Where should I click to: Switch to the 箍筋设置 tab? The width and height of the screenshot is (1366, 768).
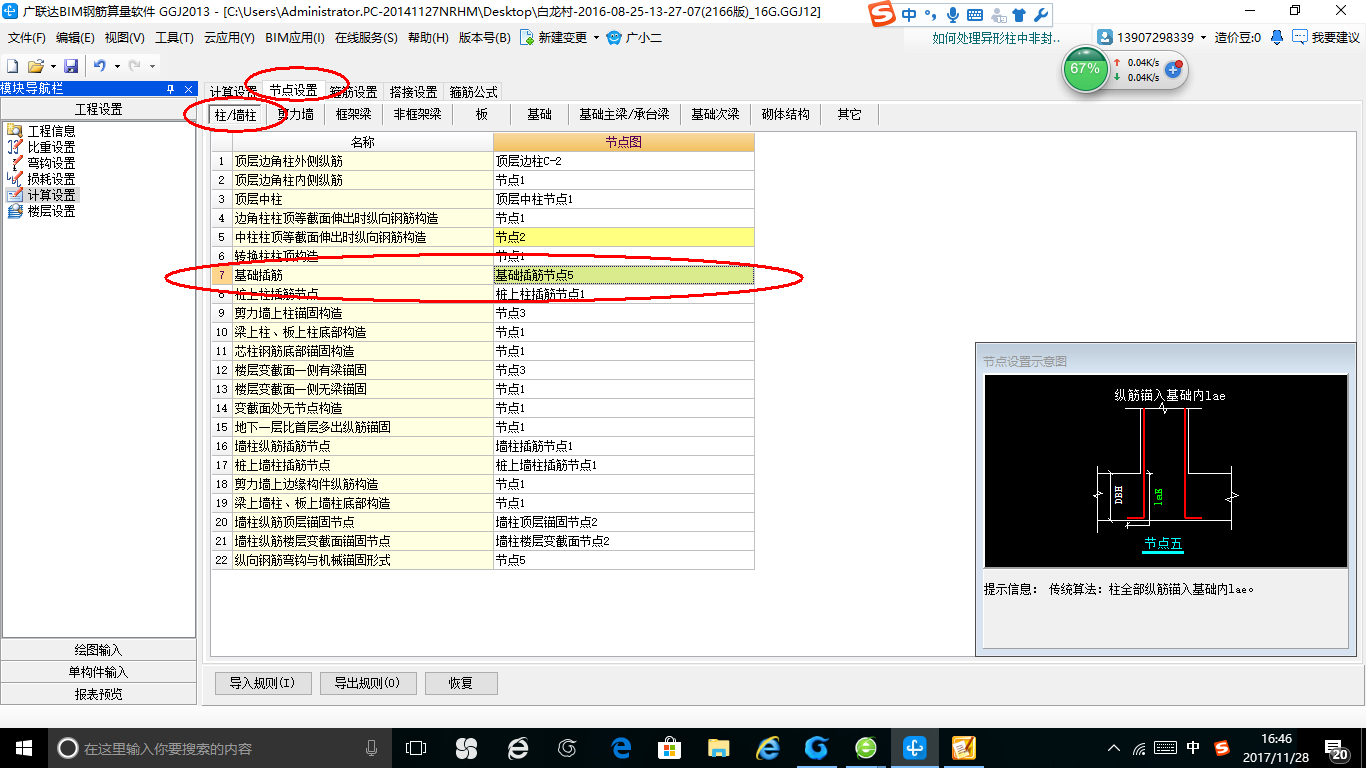[353, 92]
